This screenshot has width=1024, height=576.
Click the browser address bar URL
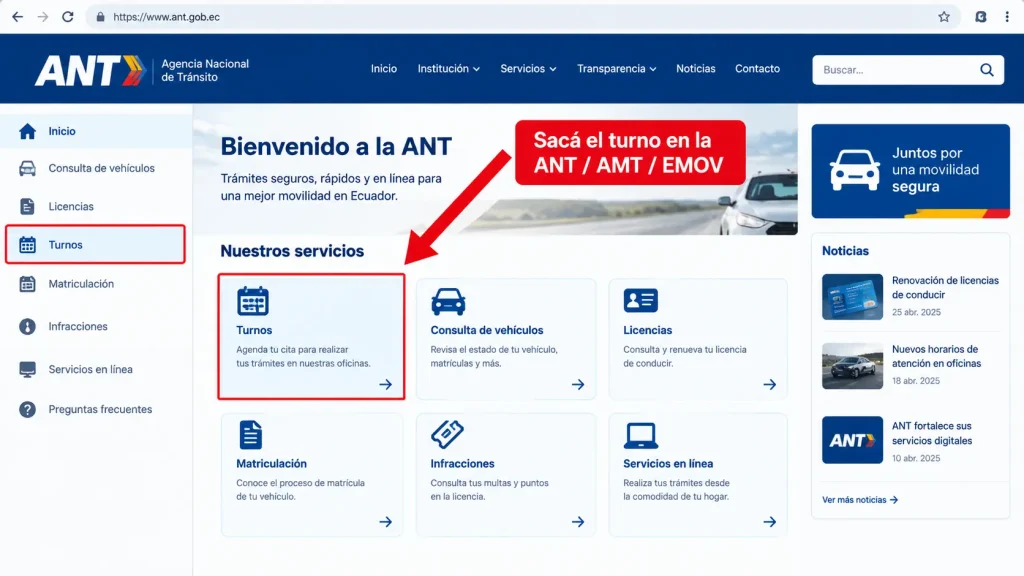coord(167,17)
